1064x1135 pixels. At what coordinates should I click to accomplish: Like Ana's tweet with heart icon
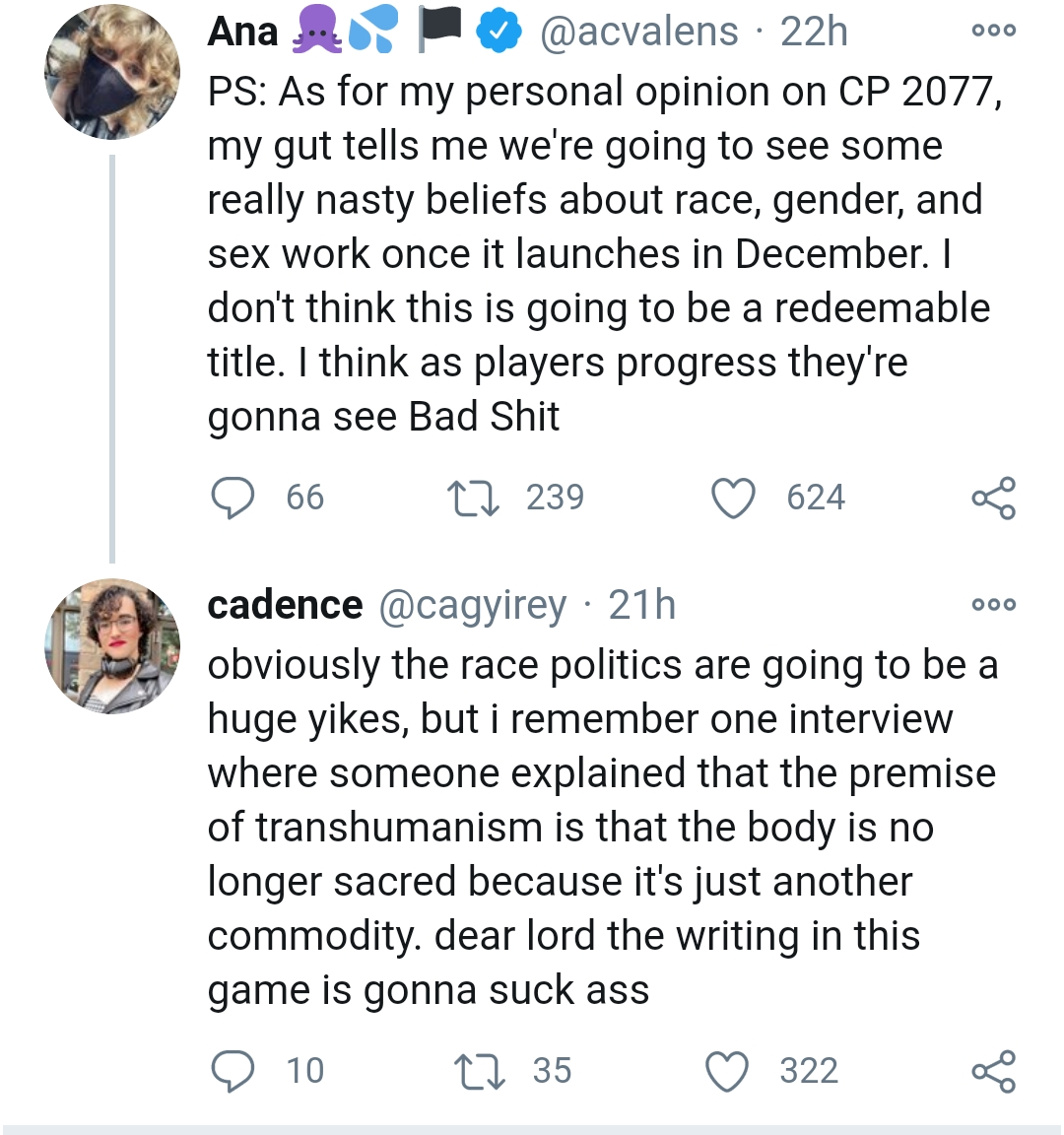(x=733, y=498)
